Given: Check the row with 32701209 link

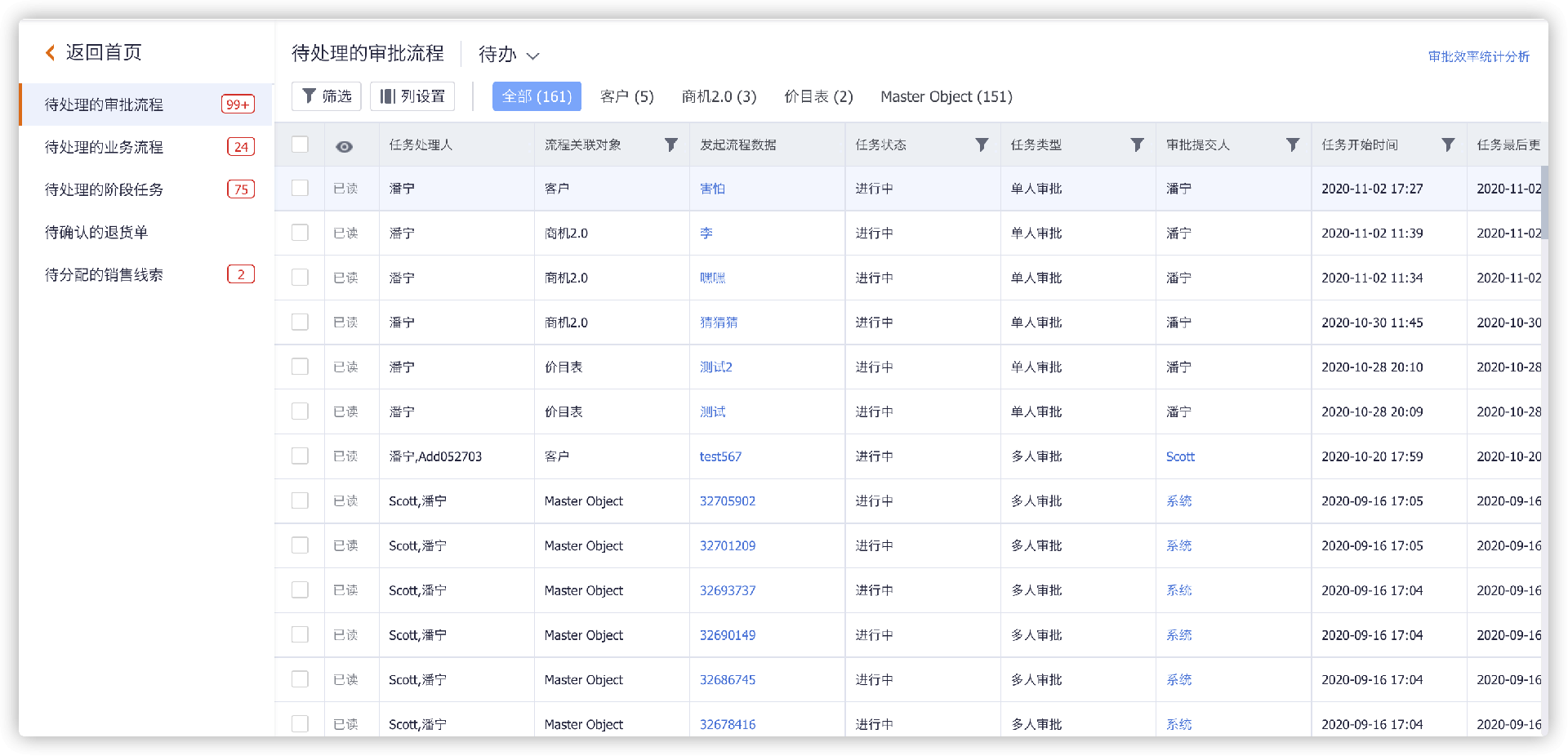Looking at the screenshot, I should coord(300,545).
